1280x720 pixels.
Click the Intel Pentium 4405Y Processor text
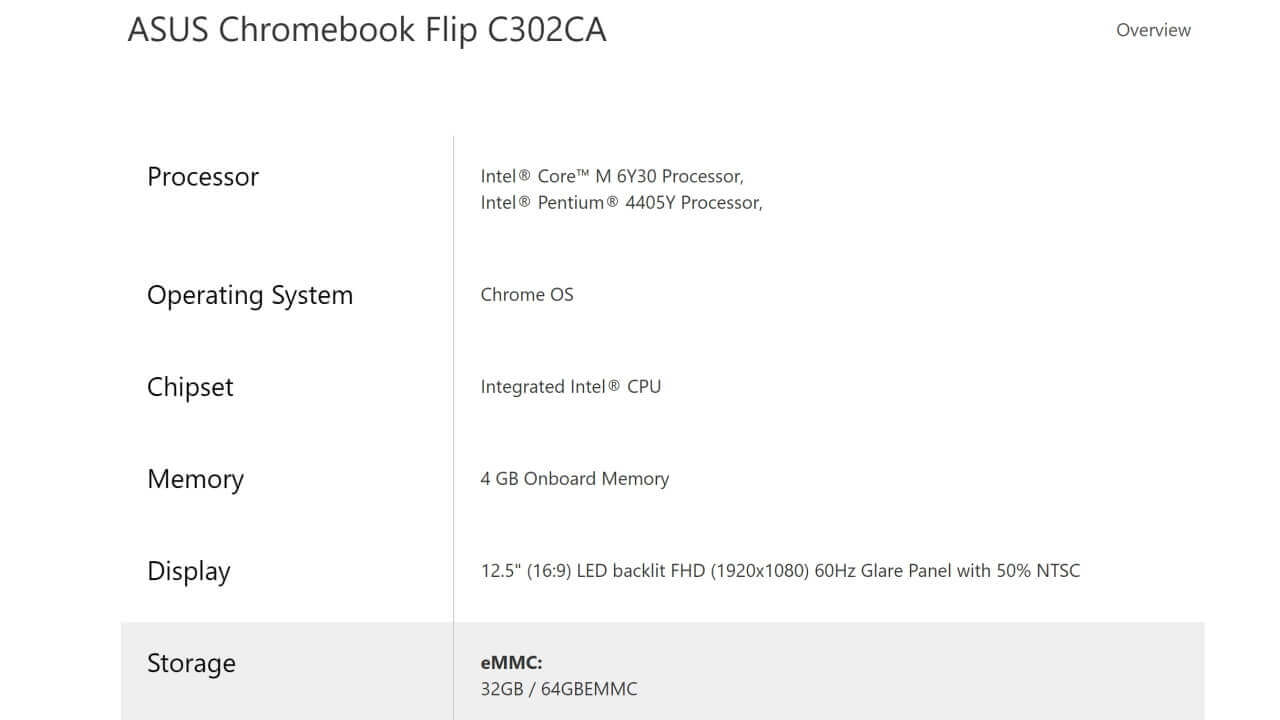tap(621, 203)
